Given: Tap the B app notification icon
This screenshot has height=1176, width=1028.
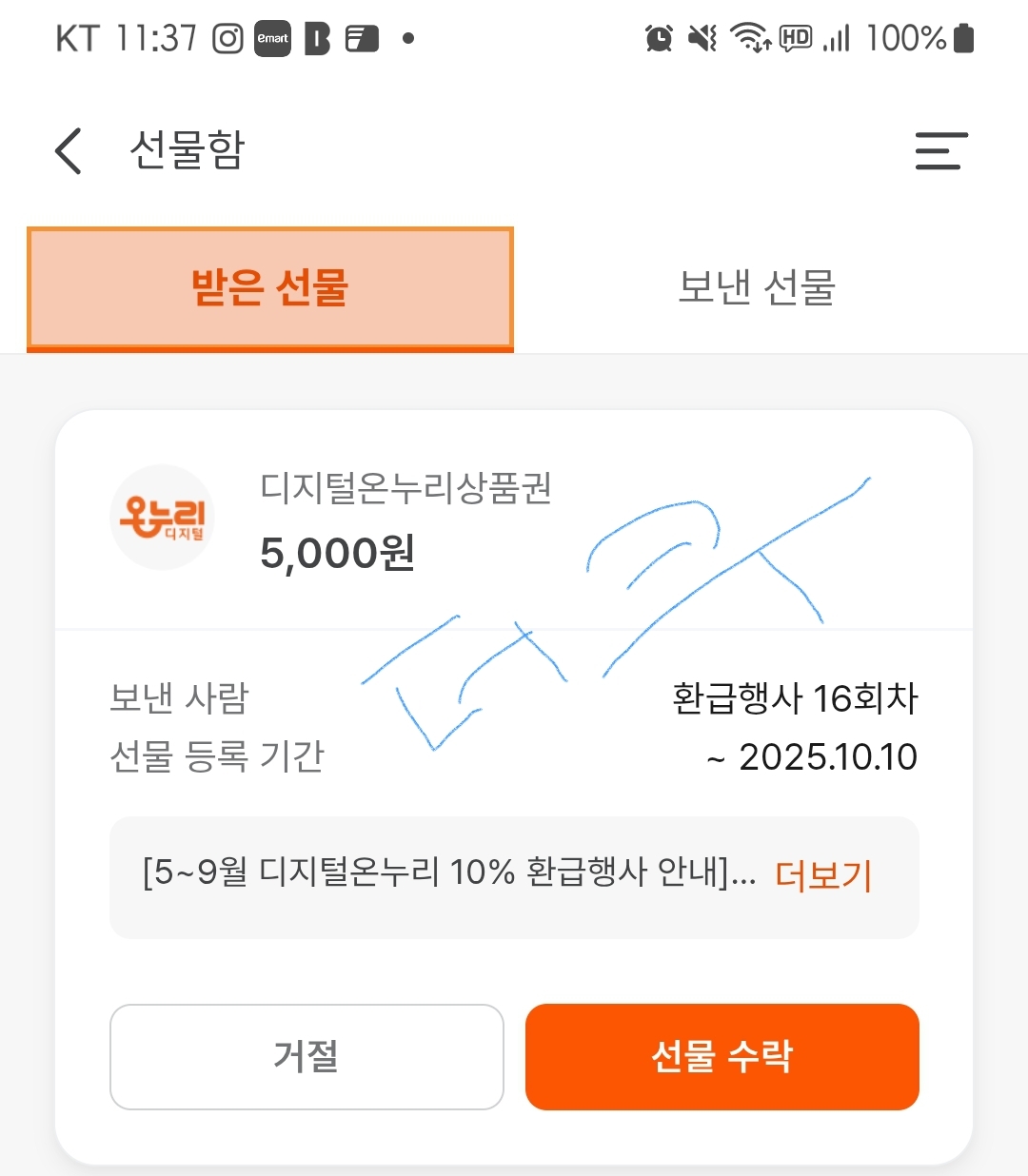Looking at the screenshot, I should (317, 39).
